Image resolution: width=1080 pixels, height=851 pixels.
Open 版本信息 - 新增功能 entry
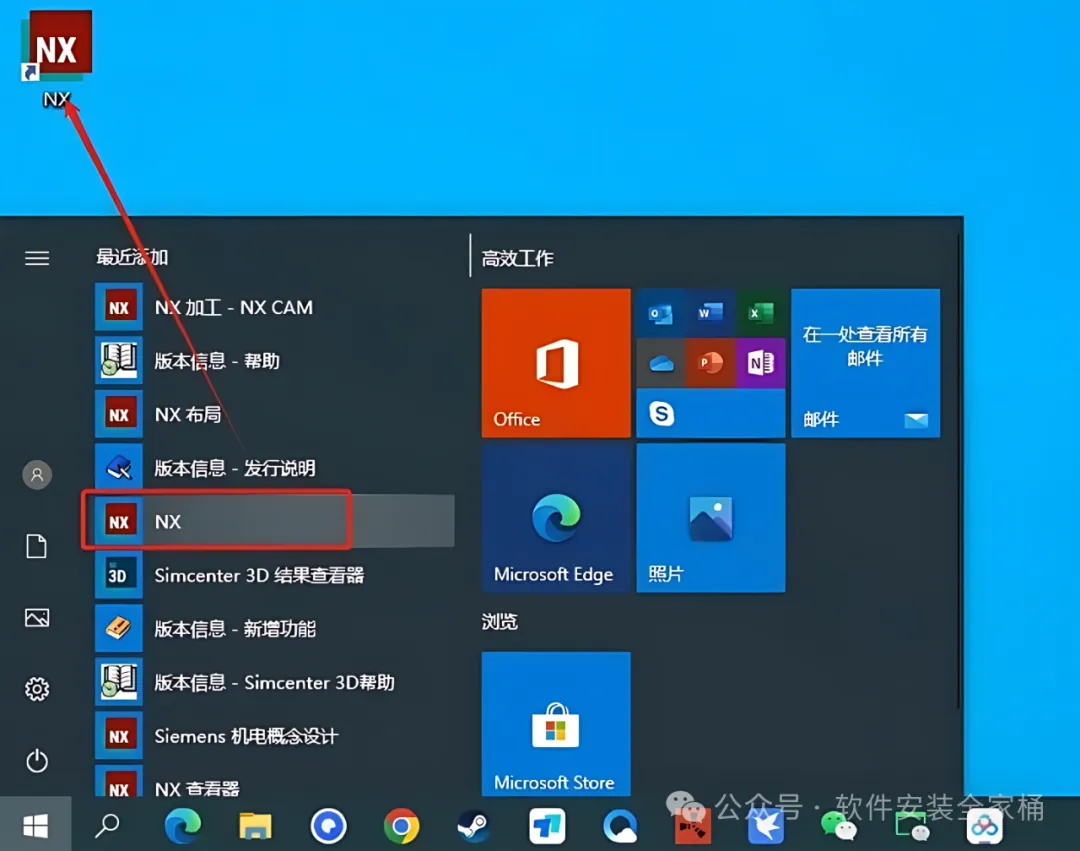point(274,629)
